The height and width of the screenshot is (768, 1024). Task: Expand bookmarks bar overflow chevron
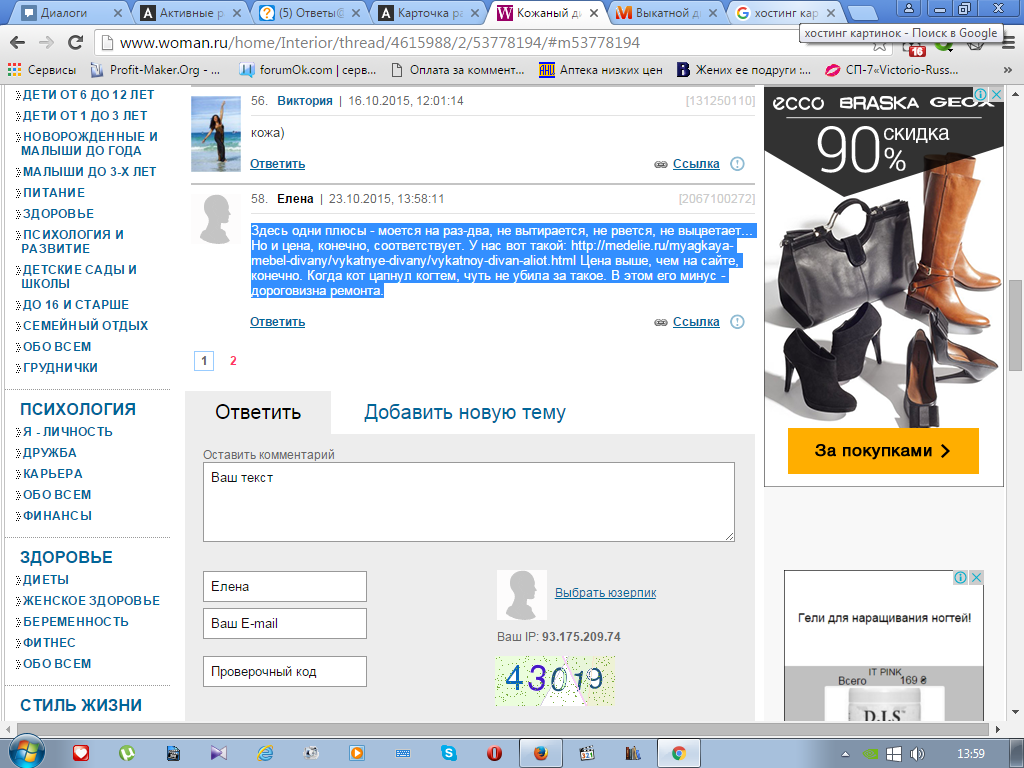(1008, 70)
